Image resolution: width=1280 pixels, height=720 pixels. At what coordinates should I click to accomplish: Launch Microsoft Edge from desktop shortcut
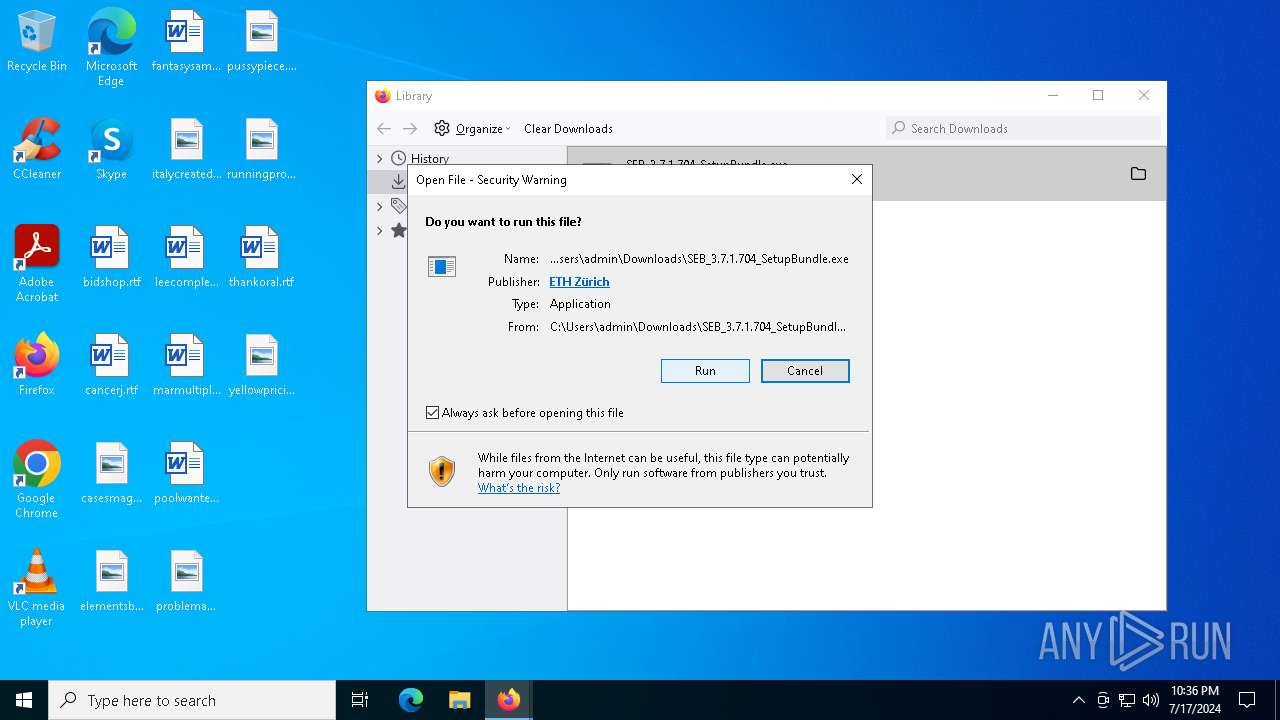tap(111, 47)
